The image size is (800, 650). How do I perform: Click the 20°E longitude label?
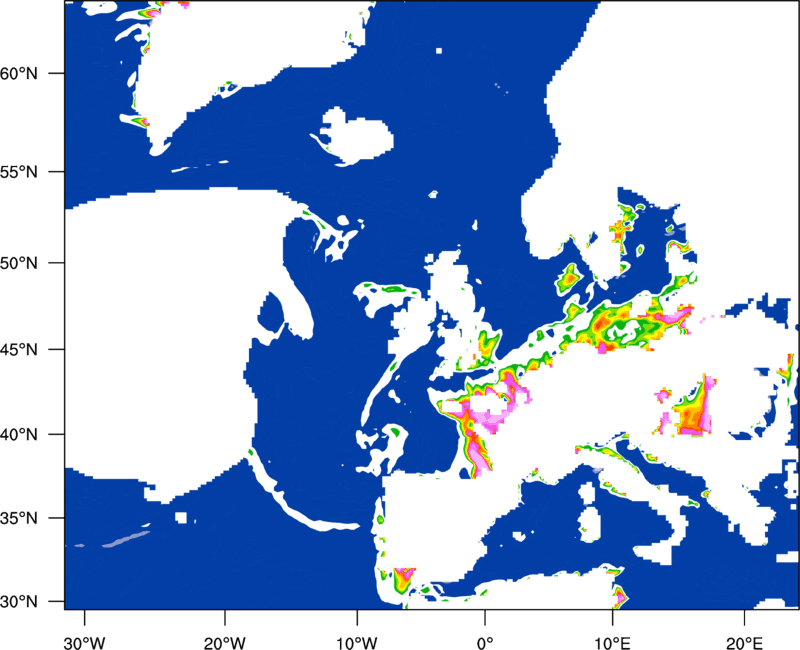[x=744, y=643]
